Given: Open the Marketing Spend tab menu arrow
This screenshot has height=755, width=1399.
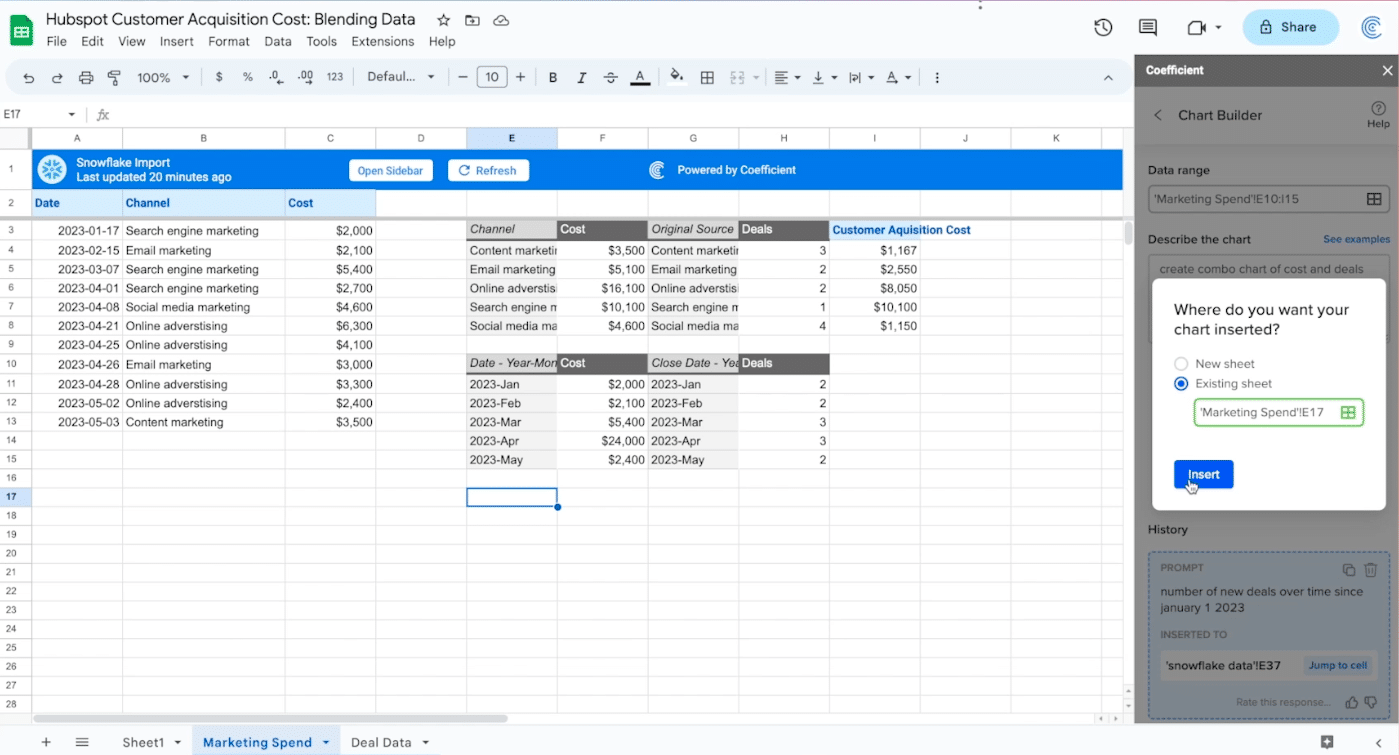Looking at the screenshot, I should (x=326, y=742).
